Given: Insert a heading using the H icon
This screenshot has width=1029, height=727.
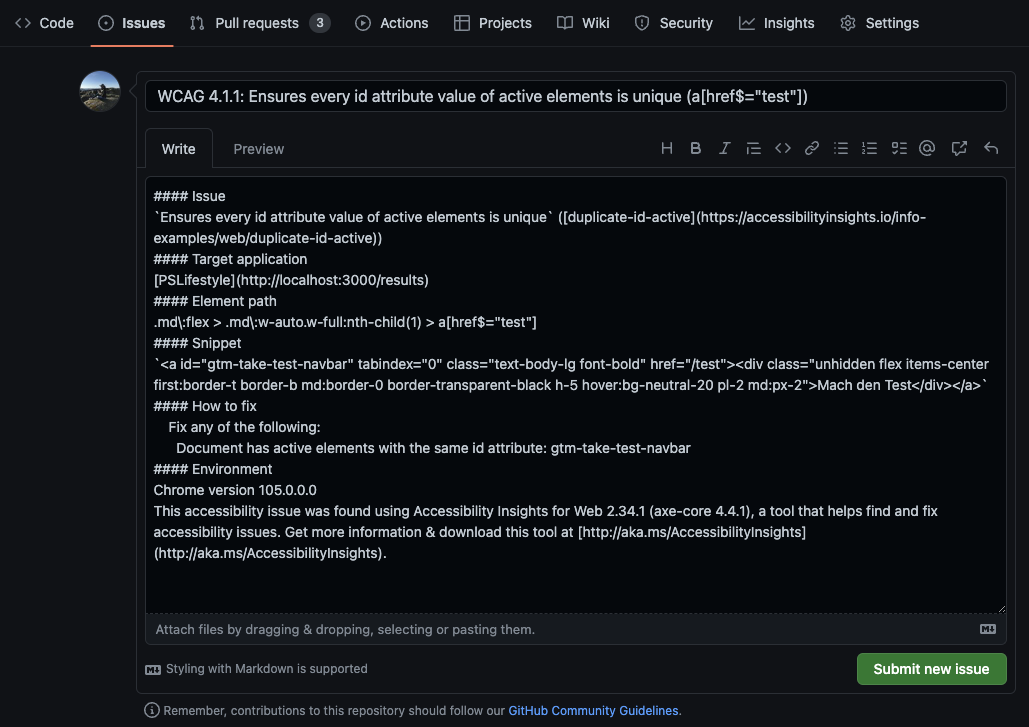Looking at the screenshot, I should click(667, 148).
